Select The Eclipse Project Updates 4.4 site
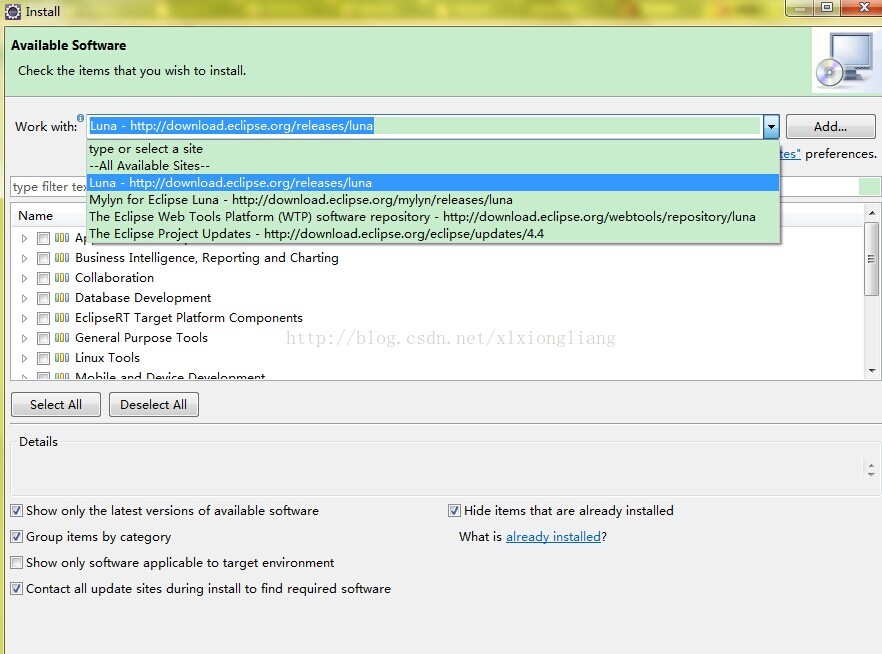 click(x=433, y=233)
